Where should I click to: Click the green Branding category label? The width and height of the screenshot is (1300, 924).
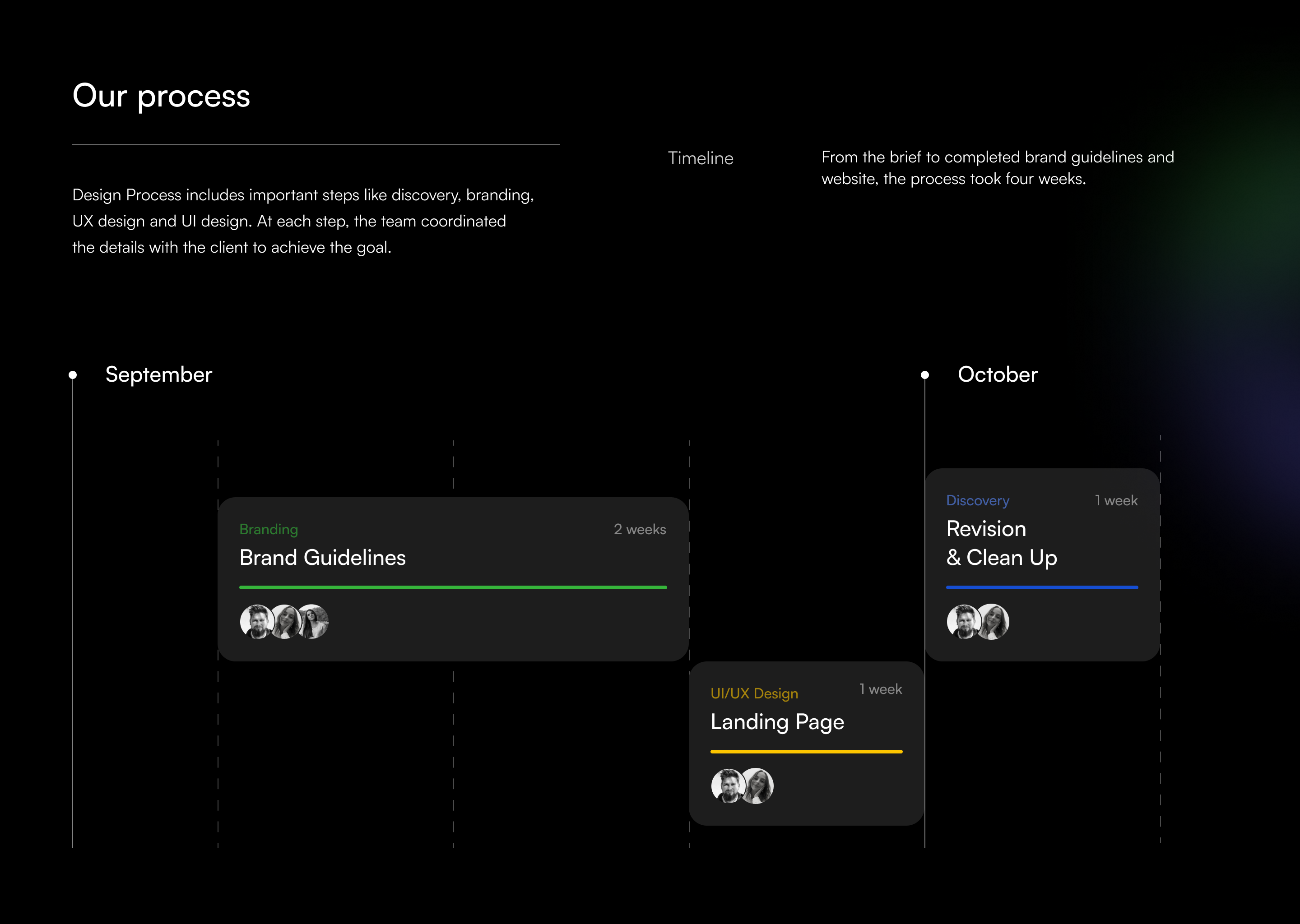pos(269,529)
